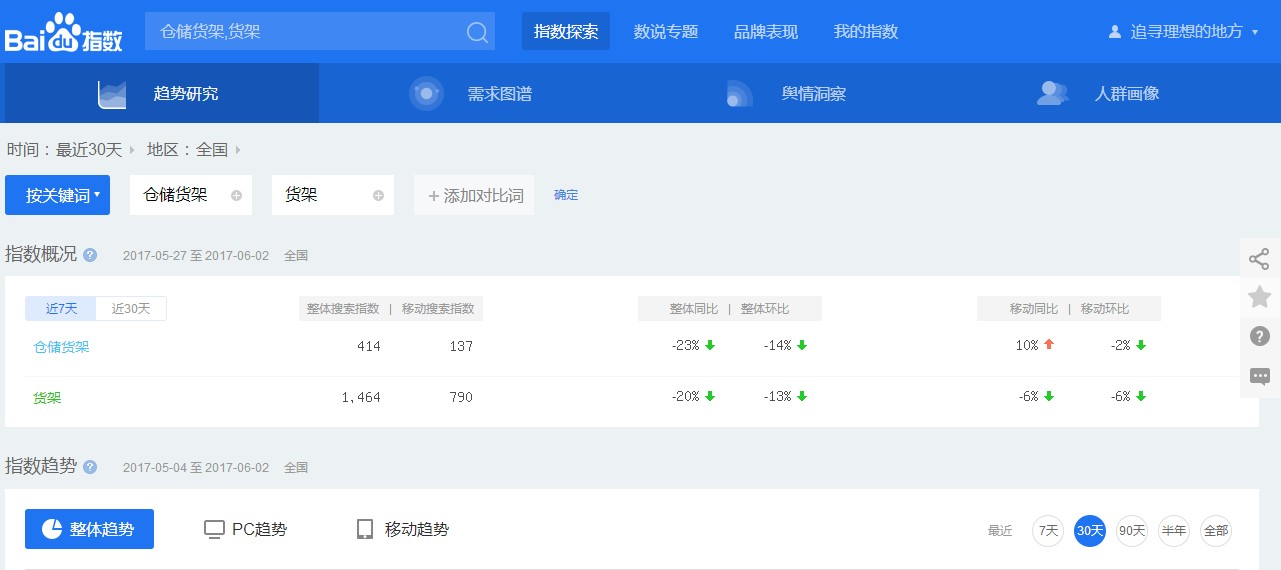Click the 趋势研究 chart icon

pos(112,94)
